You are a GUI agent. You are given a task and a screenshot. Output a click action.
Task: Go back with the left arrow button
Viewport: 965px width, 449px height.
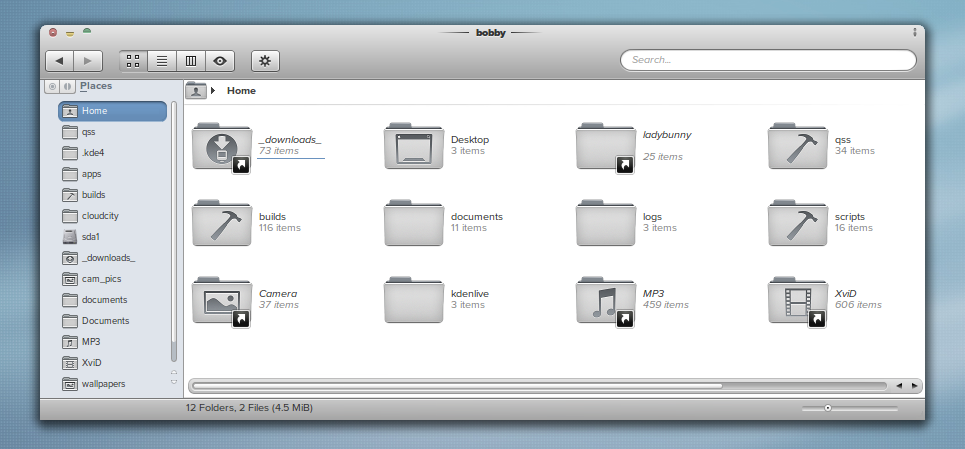tap(60, 61)
